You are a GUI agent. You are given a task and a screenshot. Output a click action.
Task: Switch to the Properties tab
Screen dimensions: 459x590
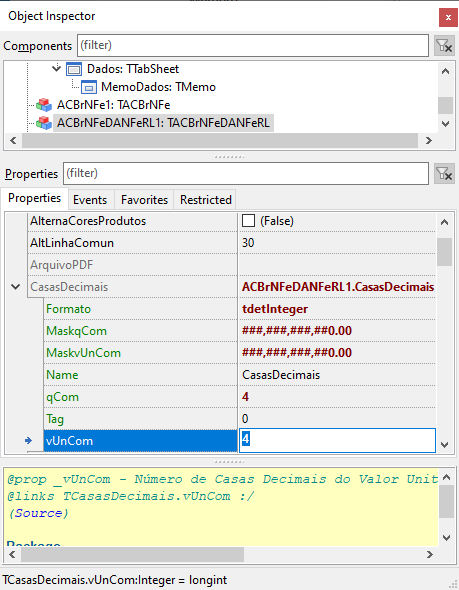[34, 198]
